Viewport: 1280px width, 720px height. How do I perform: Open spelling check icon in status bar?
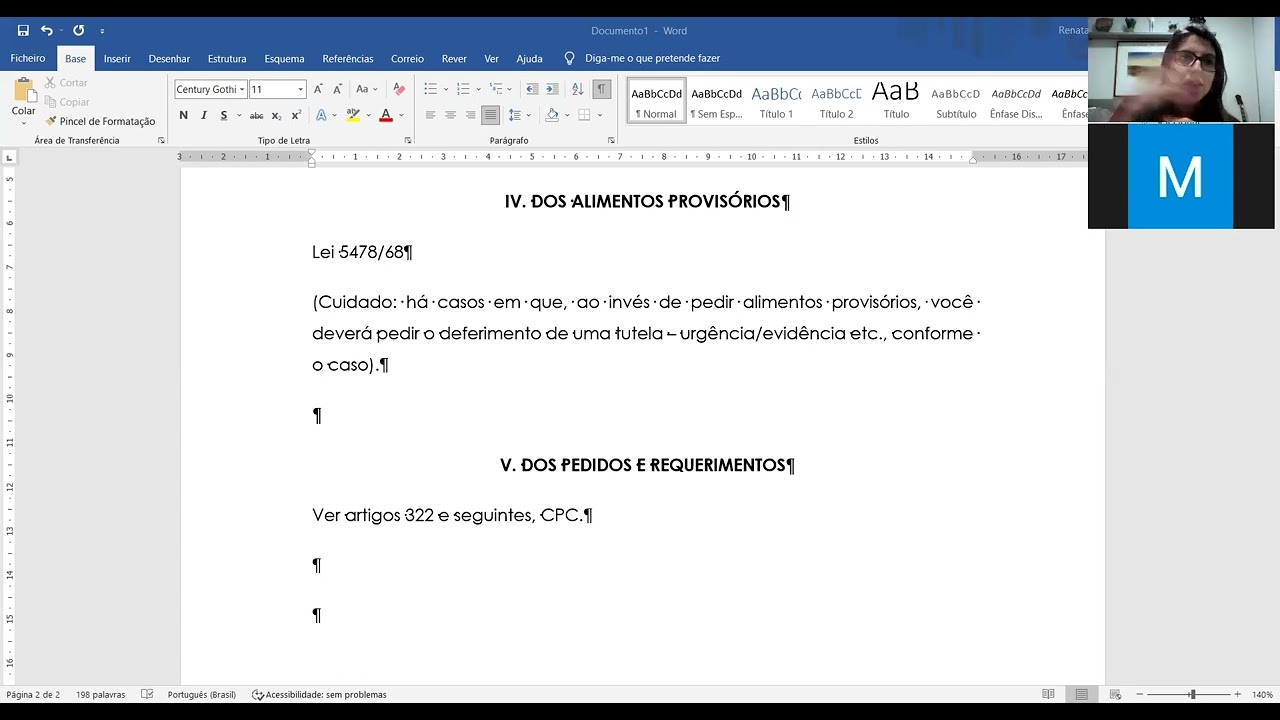tap(147, 694)
